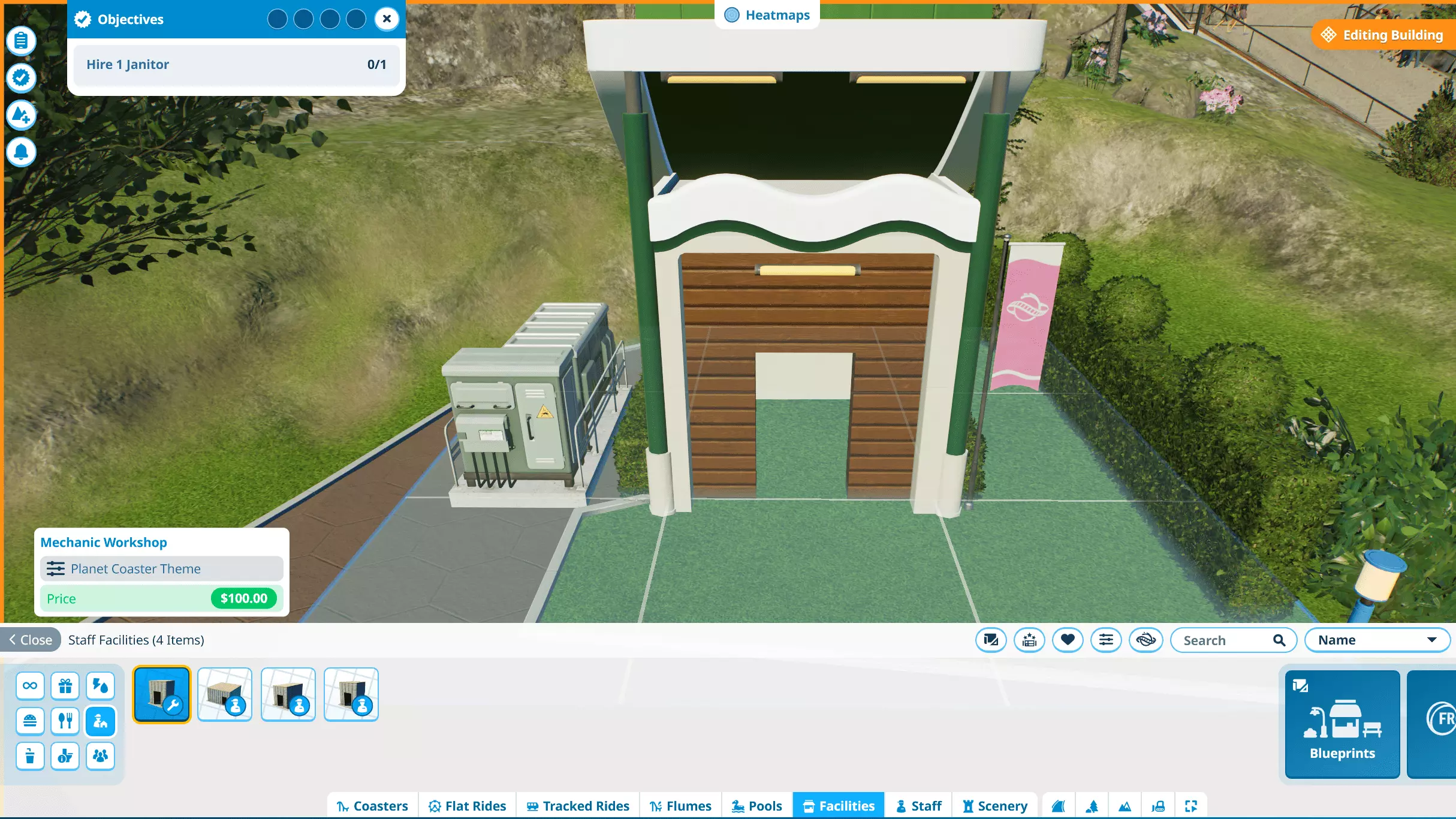The width and height of the screenshot is (1456, 819).
Task: Toggle the Planet Coaster logo filter
Action: (x=1145, y=640)
